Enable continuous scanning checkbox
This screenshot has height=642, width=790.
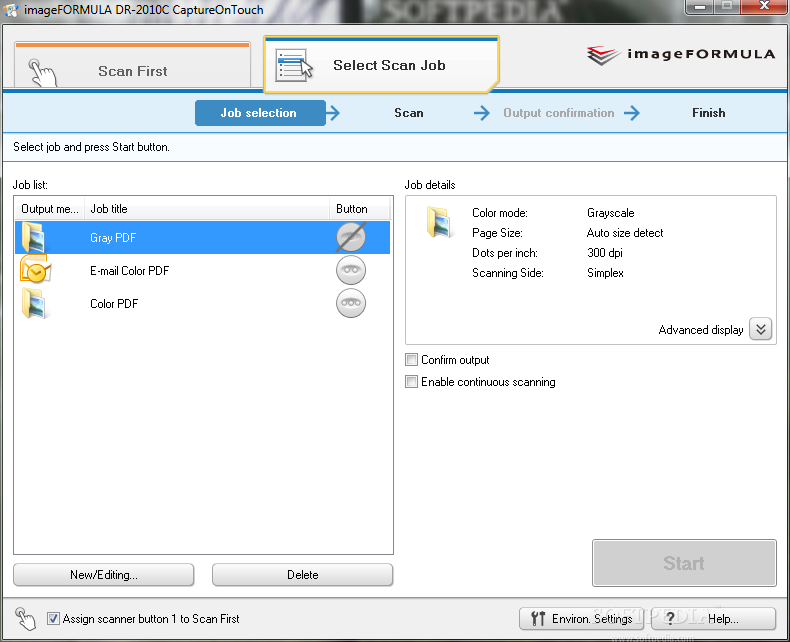[x=412, y=381]
